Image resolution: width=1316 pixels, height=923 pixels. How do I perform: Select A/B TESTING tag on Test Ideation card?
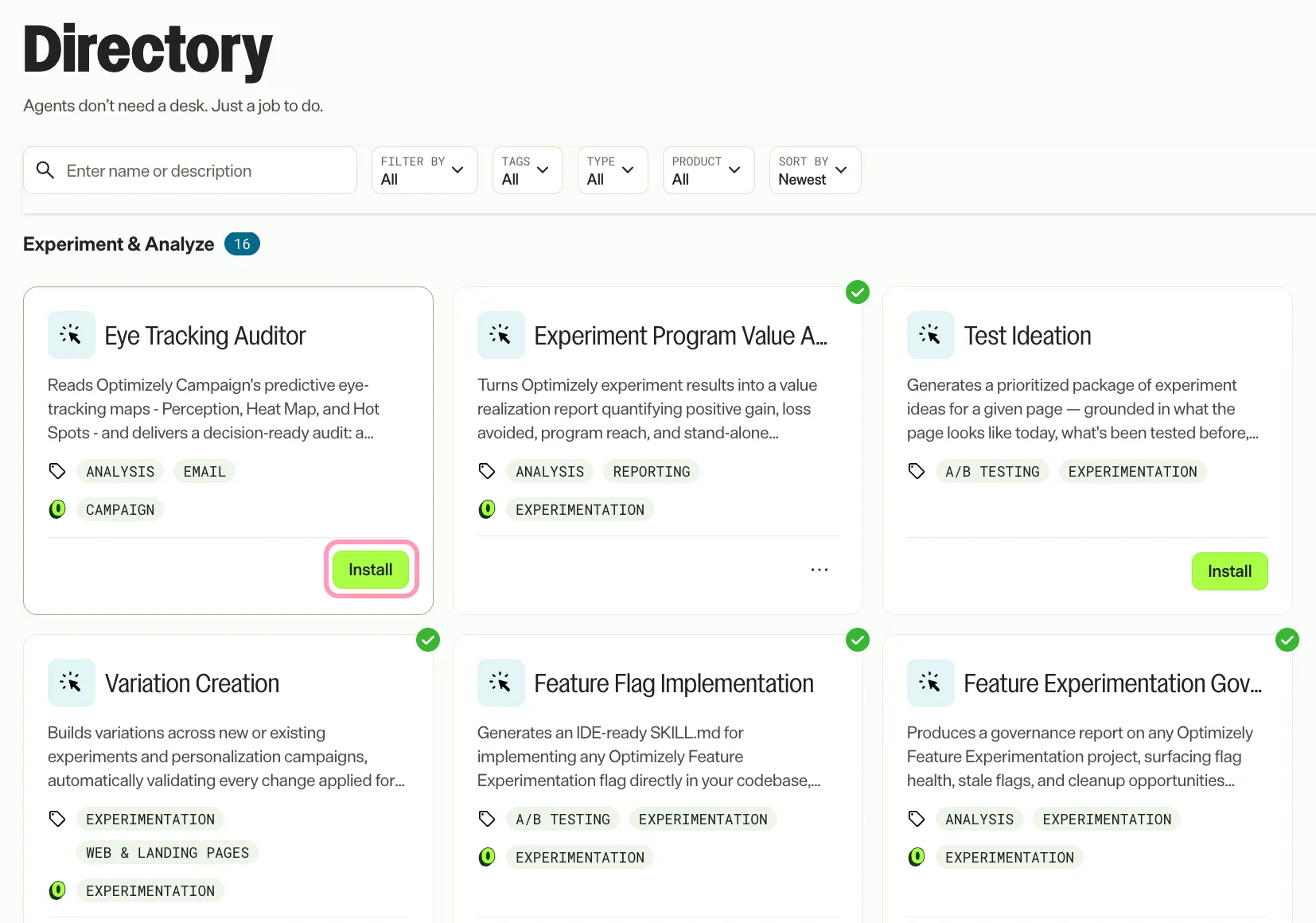(x=992, y=472)
